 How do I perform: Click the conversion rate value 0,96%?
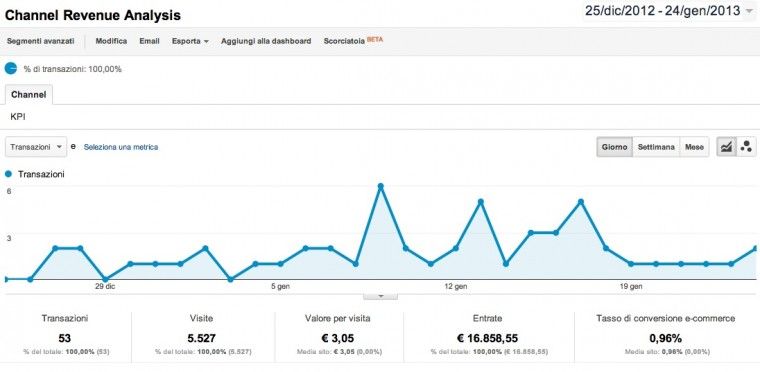click(x=665, y=338)
